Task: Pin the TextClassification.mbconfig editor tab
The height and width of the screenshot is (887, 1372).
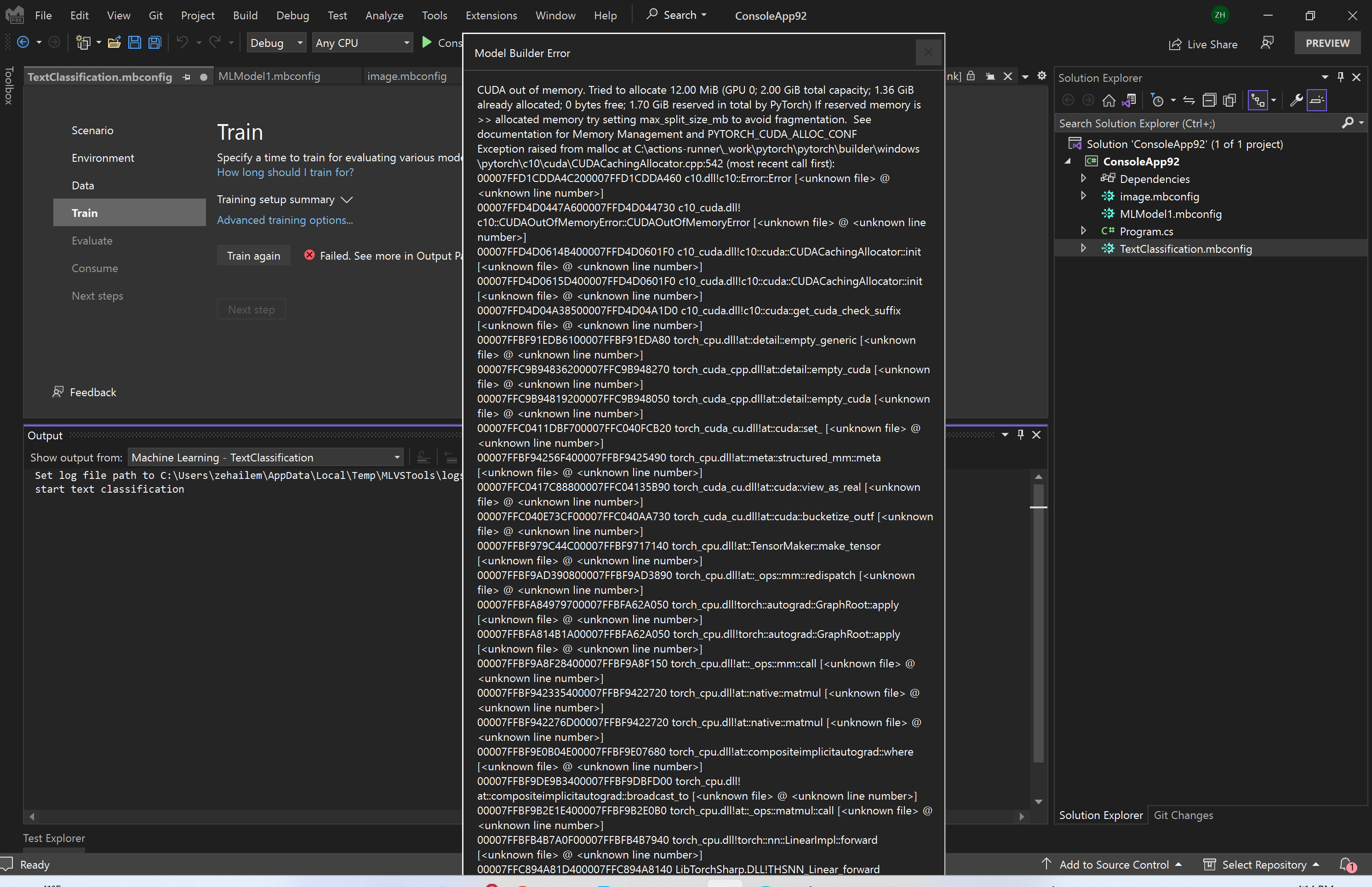Action: [187, 76]
